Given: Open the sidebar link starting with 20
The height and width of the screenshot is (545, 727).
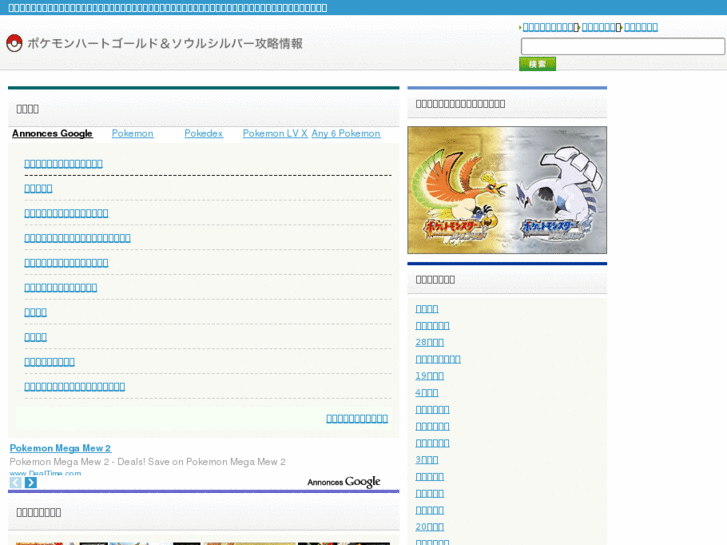Looking at the screenshot, I should point(430,527).
